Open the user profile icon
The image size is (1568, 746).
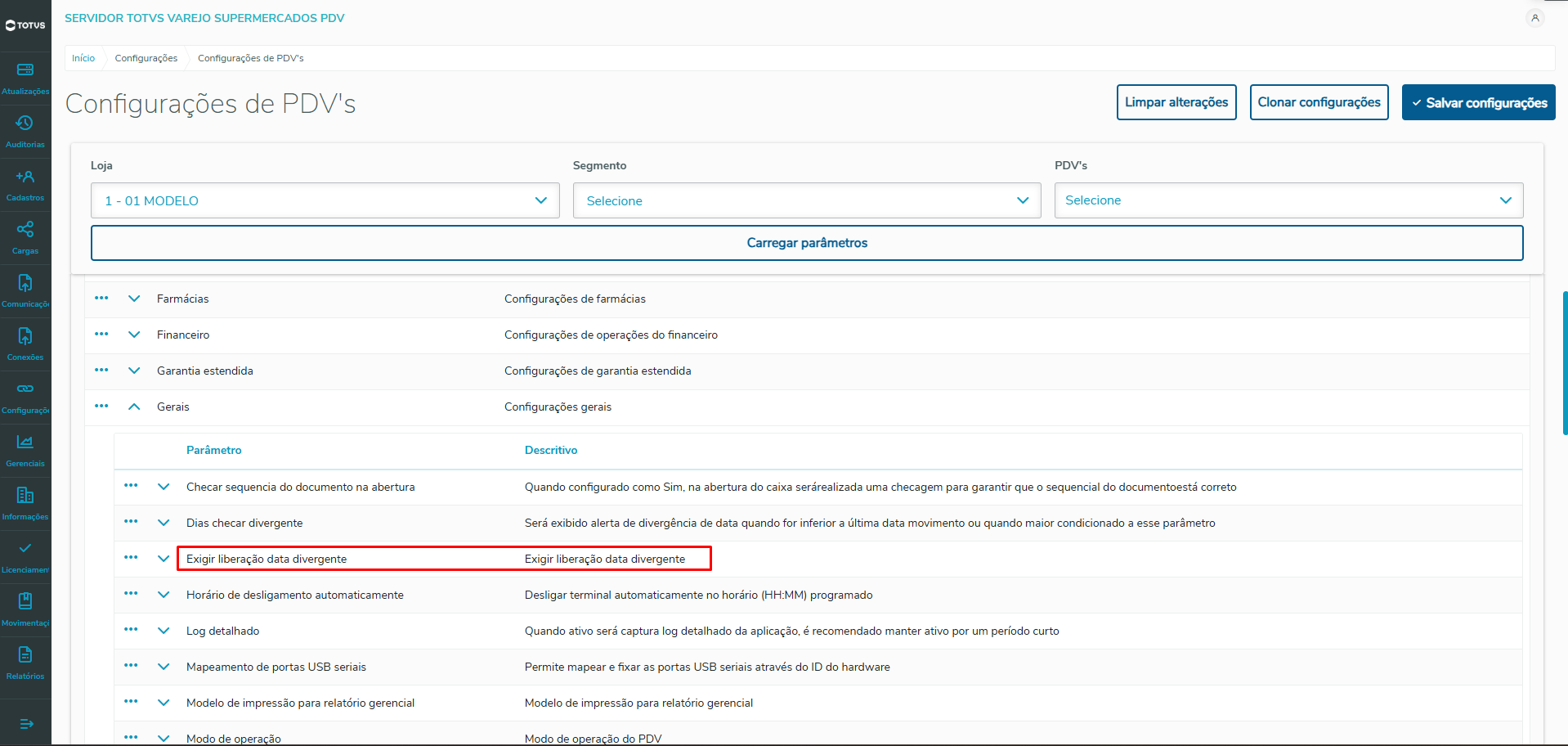point(1535,18)
